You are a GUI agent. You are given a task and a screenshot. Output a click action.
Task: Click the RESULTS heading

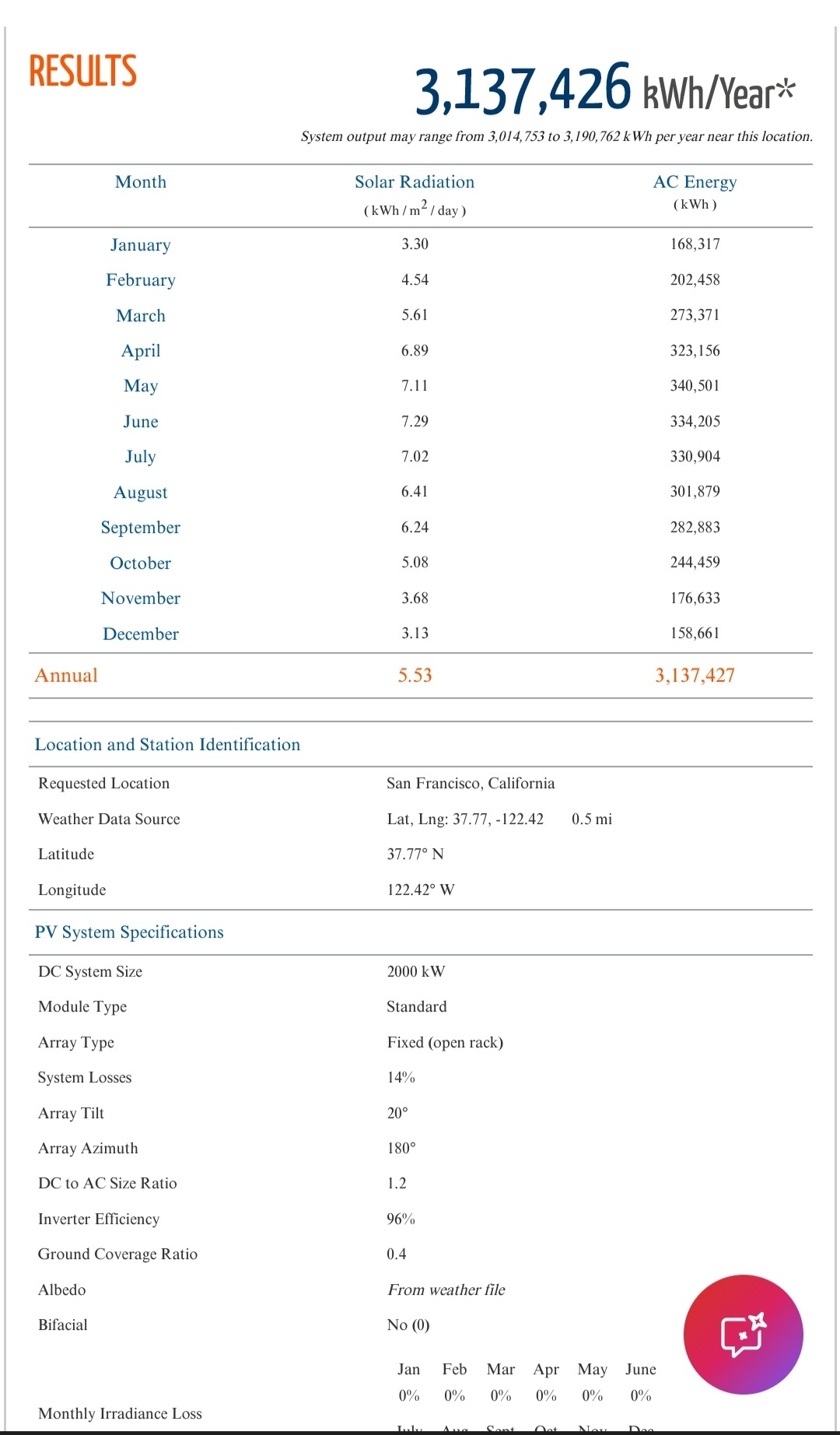[83, 72]
